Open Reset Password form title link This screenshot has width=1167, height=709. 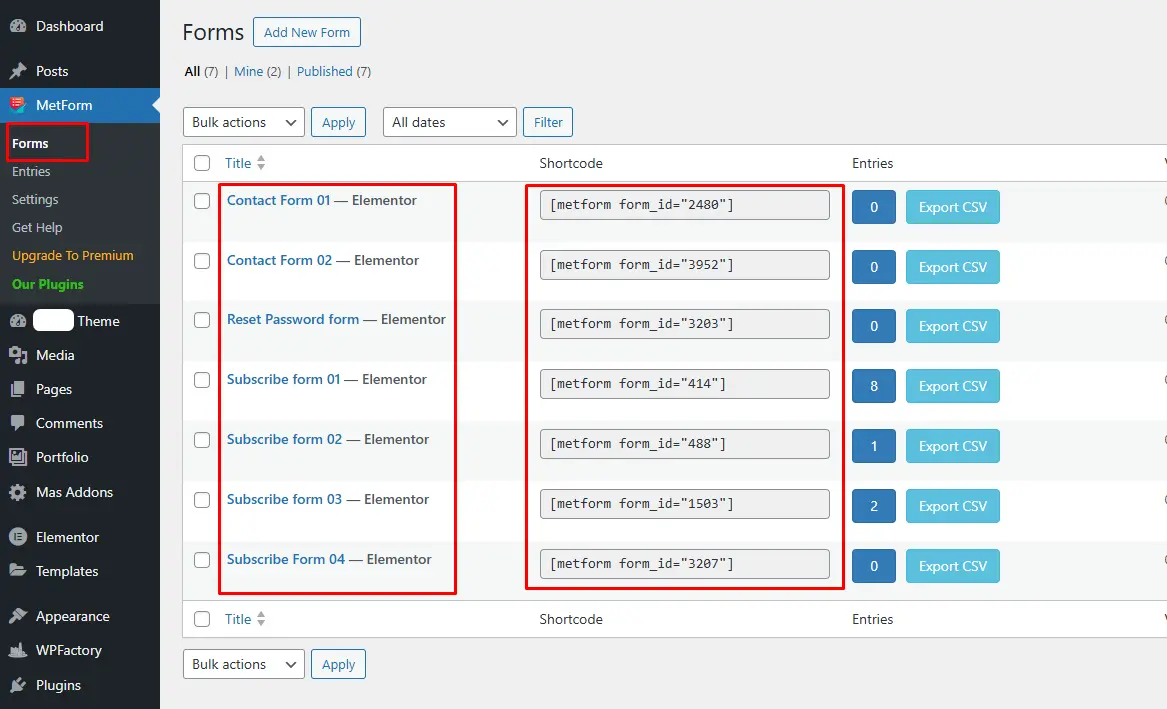tap(292, 319)
